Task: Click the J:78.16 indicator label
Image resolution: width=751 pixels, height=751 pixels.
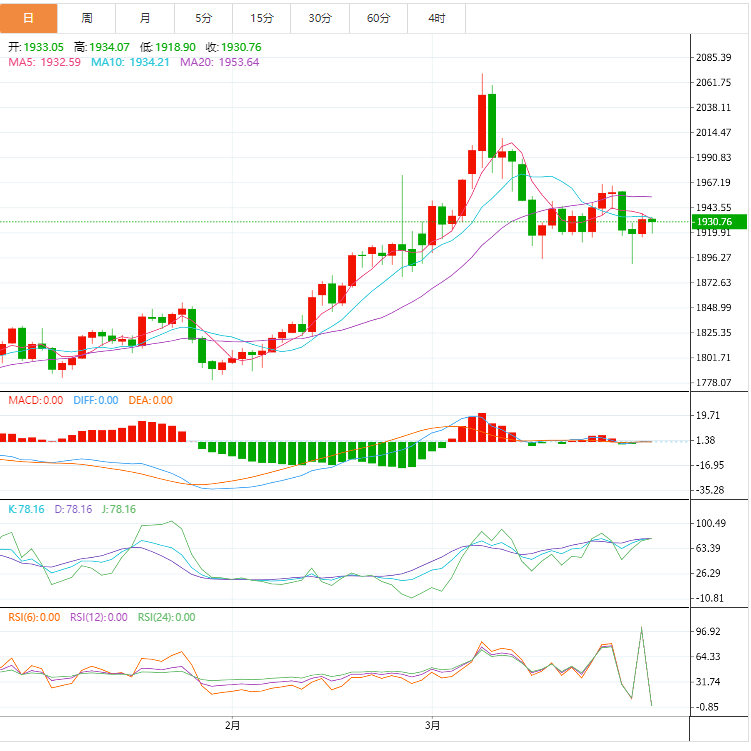Action: coord(119,509)
